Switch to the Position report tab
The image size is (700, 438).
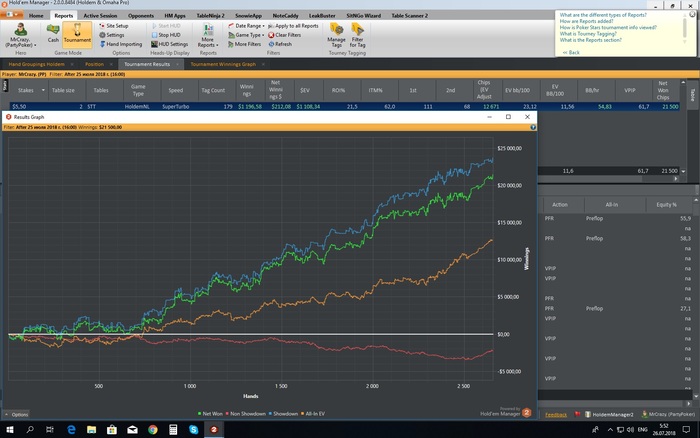[94, 64]
